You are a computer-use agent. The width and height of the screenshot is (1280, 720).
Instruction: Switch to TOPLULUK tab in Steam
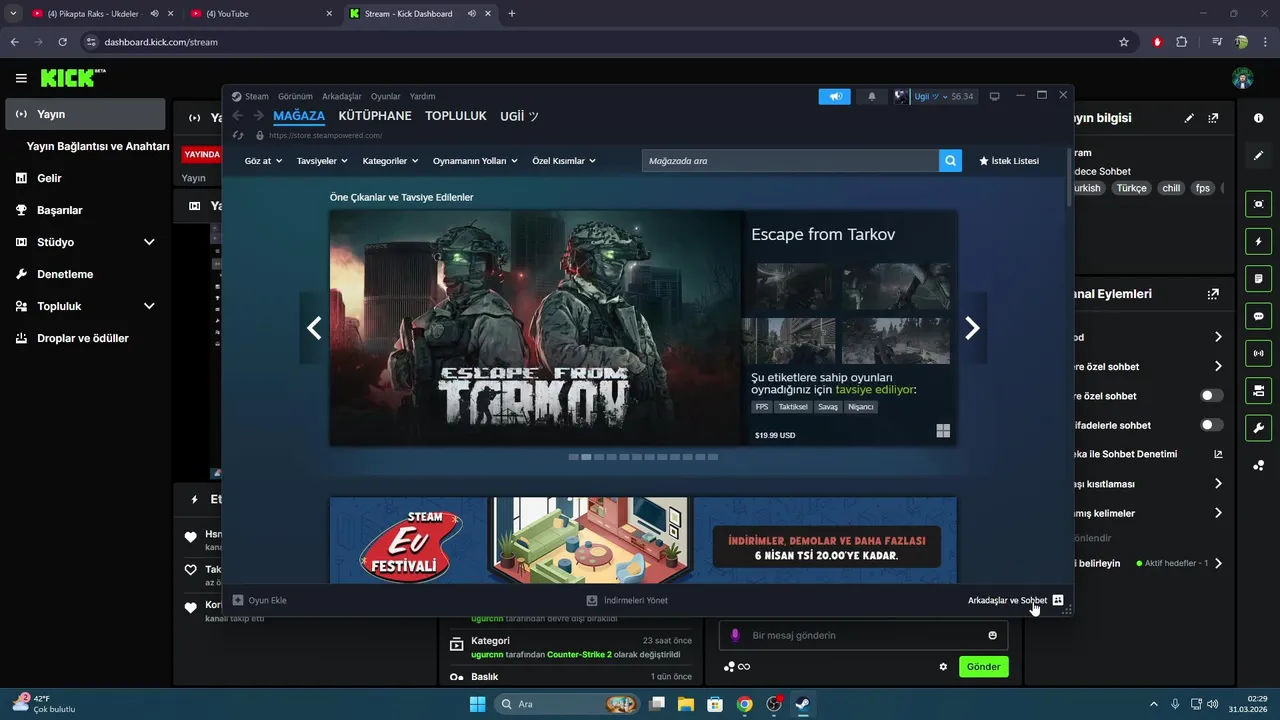(x=456, y=116)
